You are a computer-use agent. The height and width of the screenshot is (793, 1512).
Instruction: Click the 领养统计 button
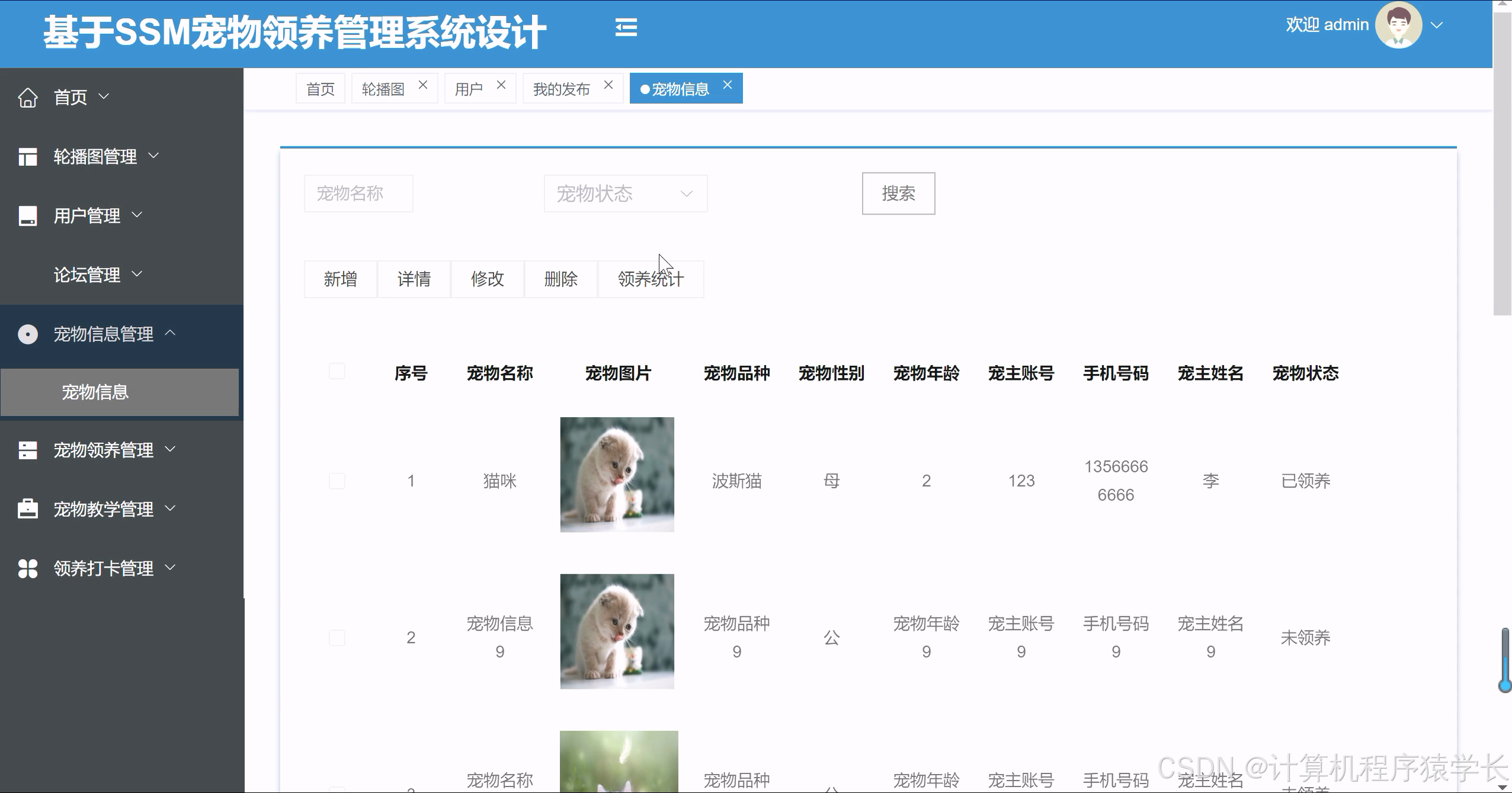650,279
